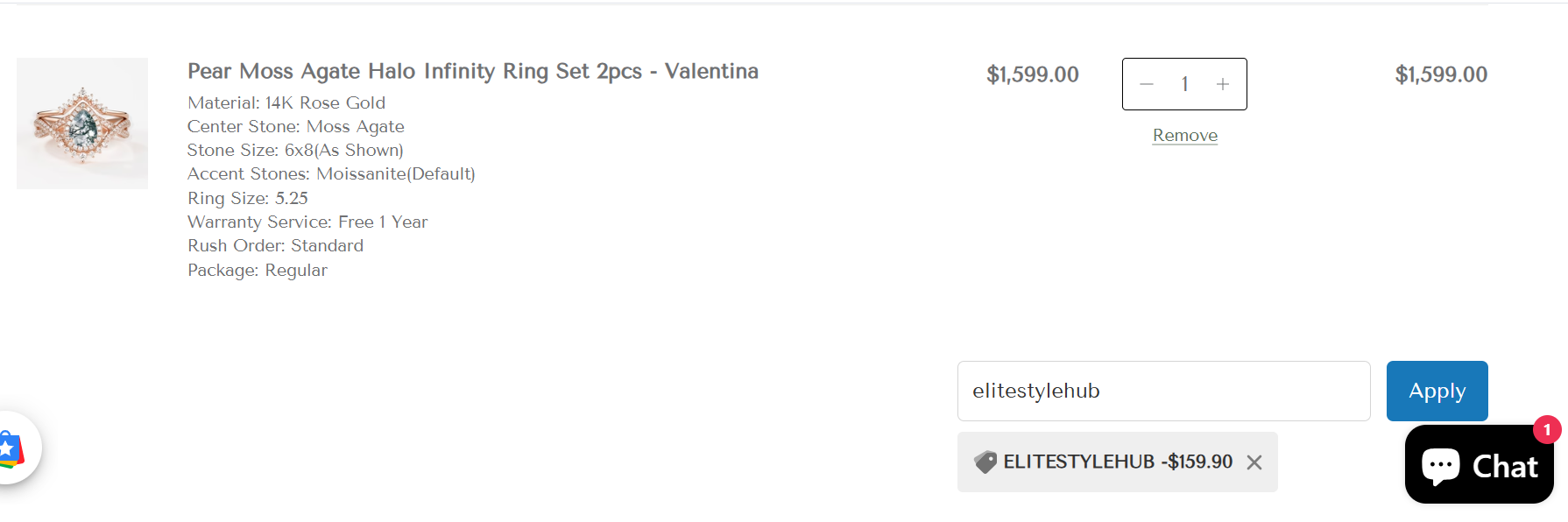
Task: Open the rewards shopping bag icon
Action: pos(11,448)
